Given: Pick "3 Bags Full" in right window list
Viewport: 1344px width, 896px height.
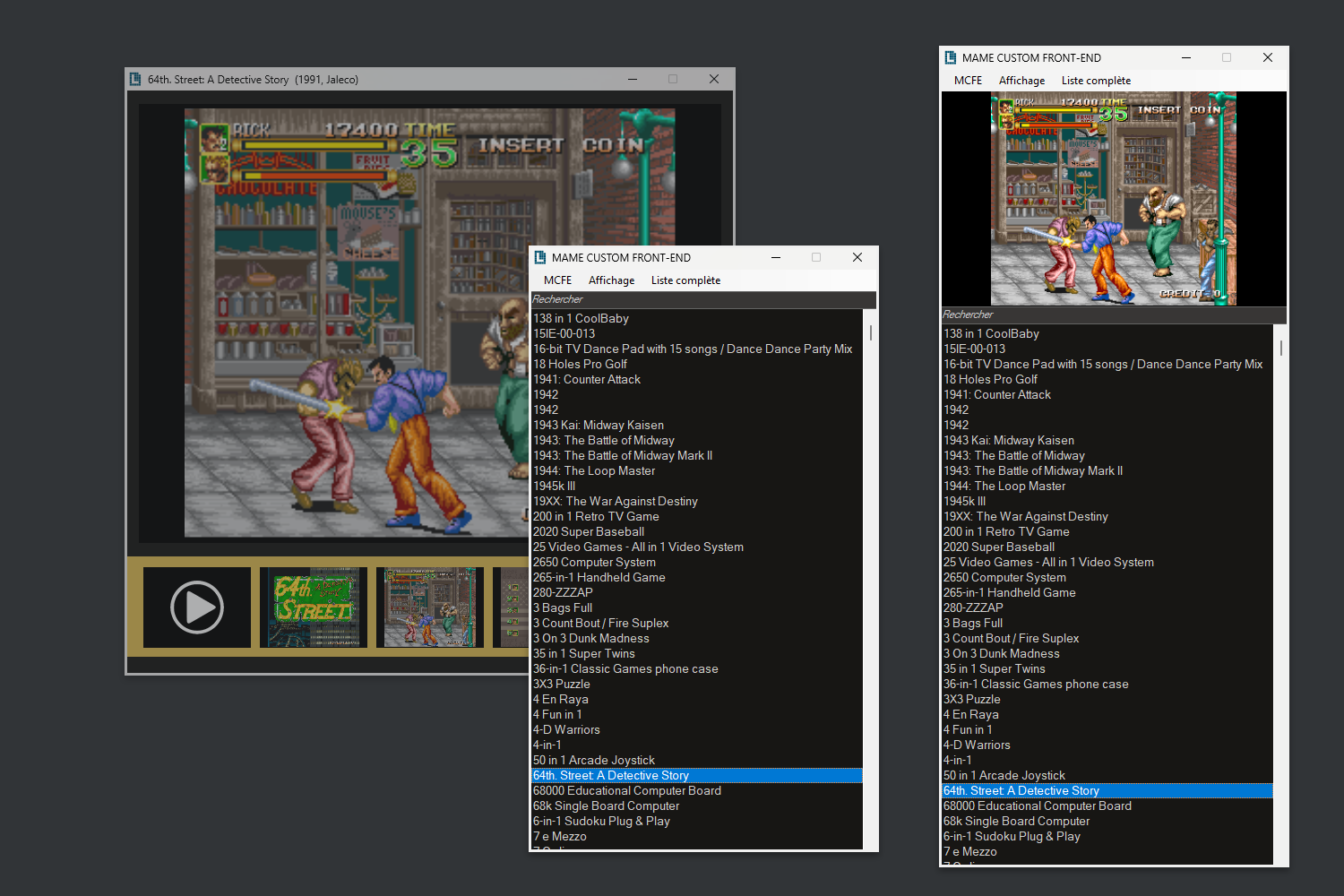Looking at the screenshot, I should [x=1107, y=623].
